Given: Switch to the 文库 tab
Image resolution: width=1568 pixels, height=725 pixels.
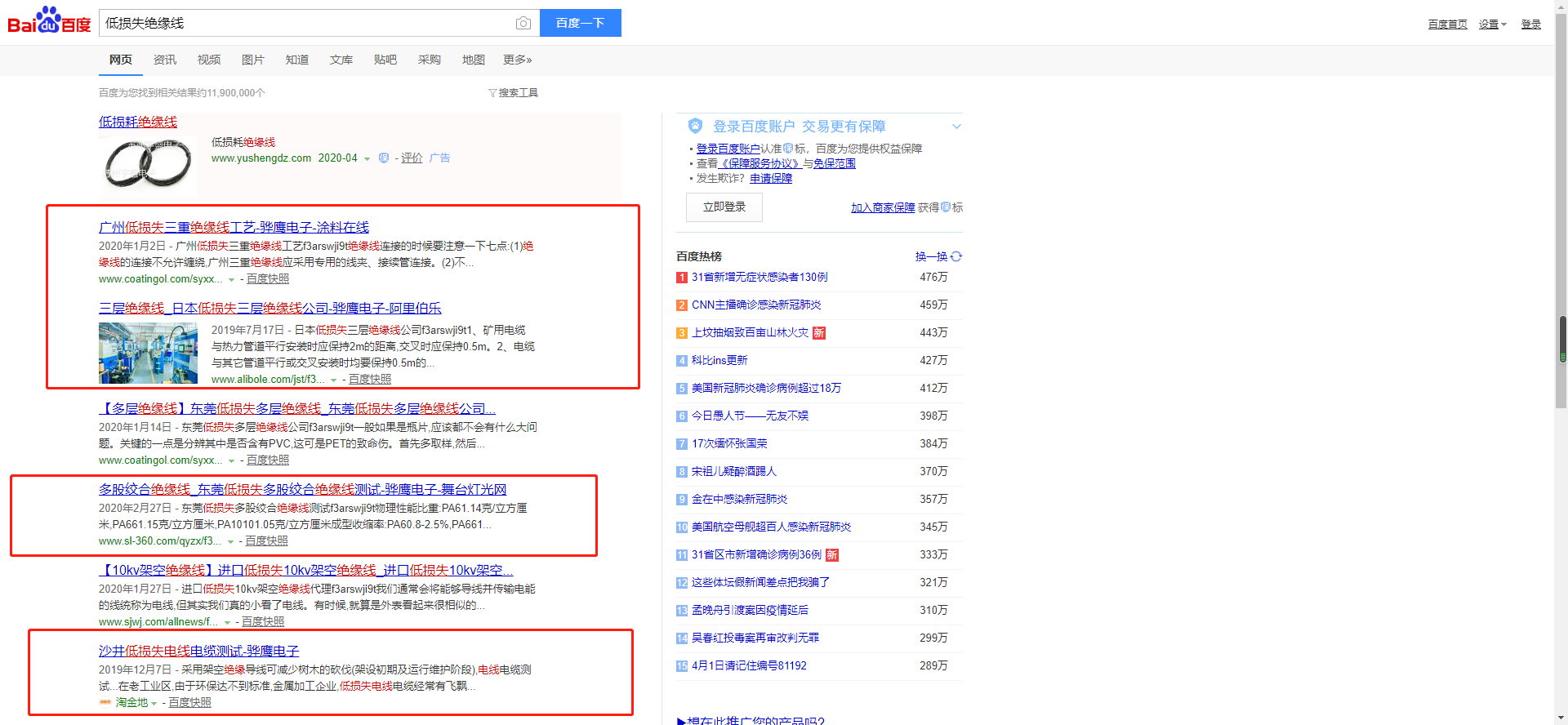Looking at the screenshot, I should 341,60.
